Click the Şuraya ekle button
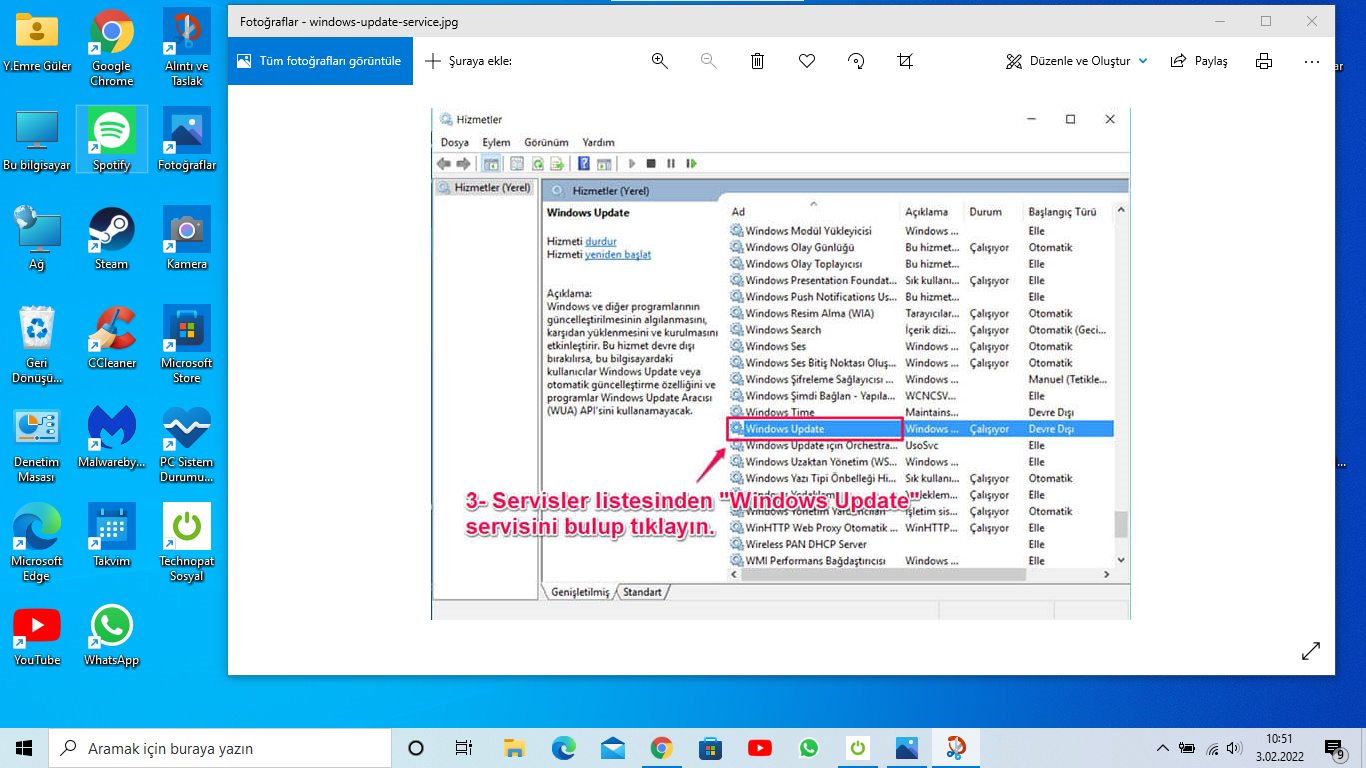 pyautogui.click(x=468, y=61)
